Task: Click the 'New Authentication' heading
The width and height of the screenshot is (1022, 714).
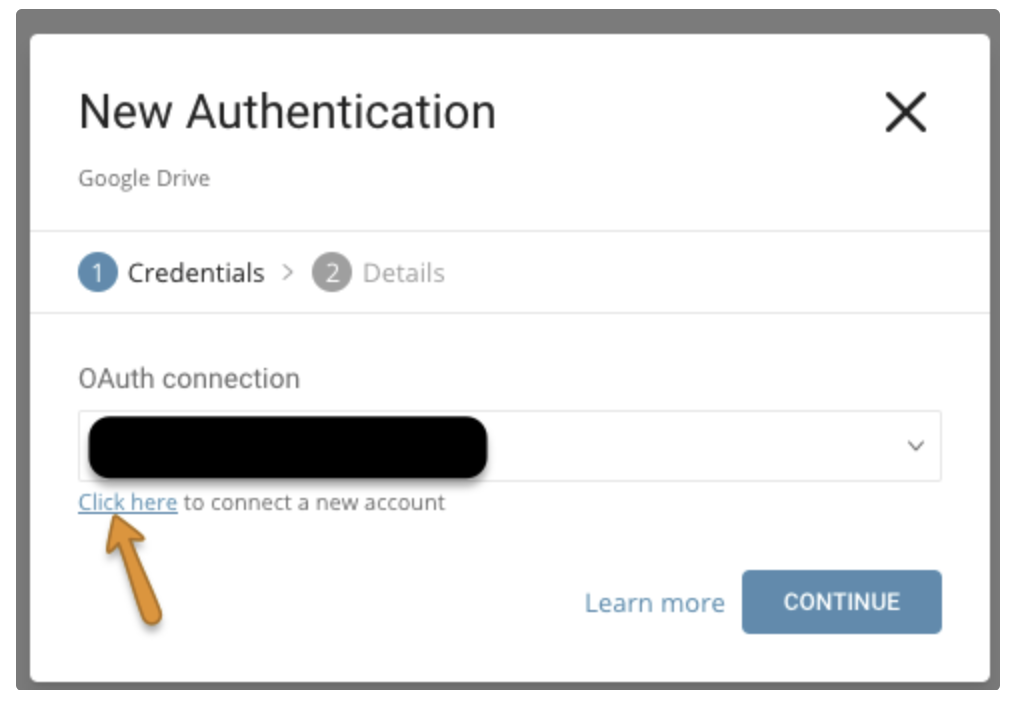Action: [287, 111]
